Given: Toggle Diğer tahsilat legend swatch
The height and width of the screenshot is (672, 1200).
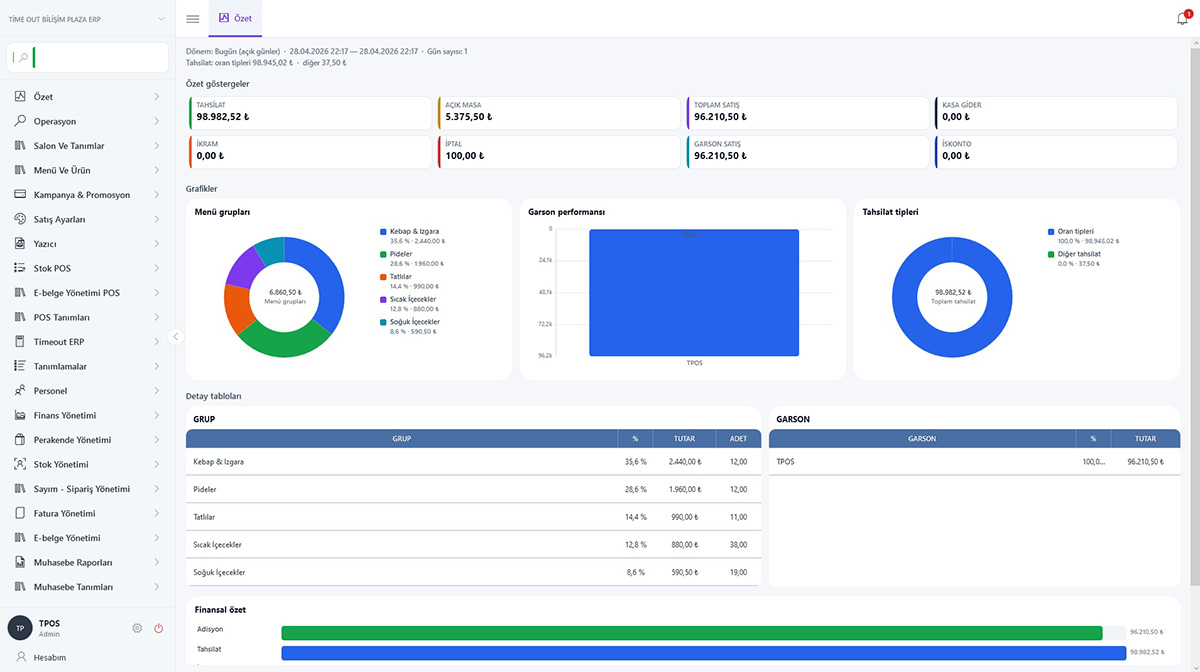Looking at the screenshot, I should 1051,254.
